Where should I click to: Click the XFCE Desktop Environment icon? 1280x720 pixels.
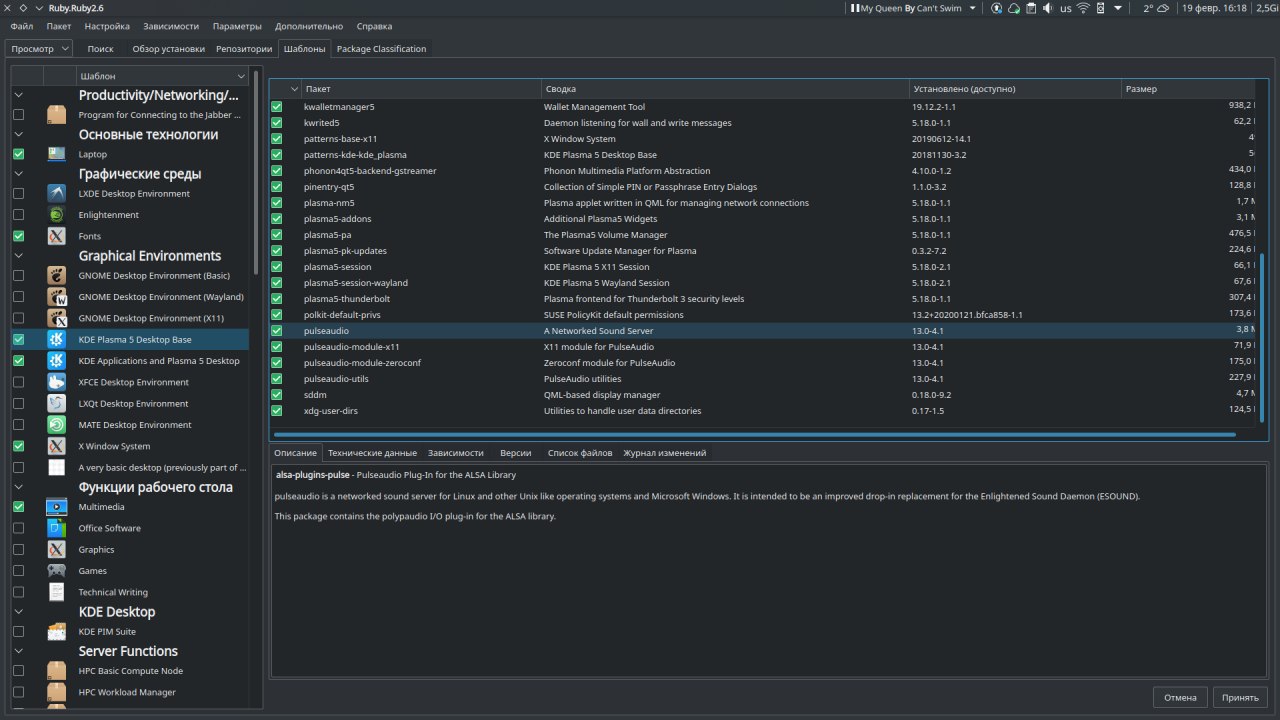[x=57, y=382]
